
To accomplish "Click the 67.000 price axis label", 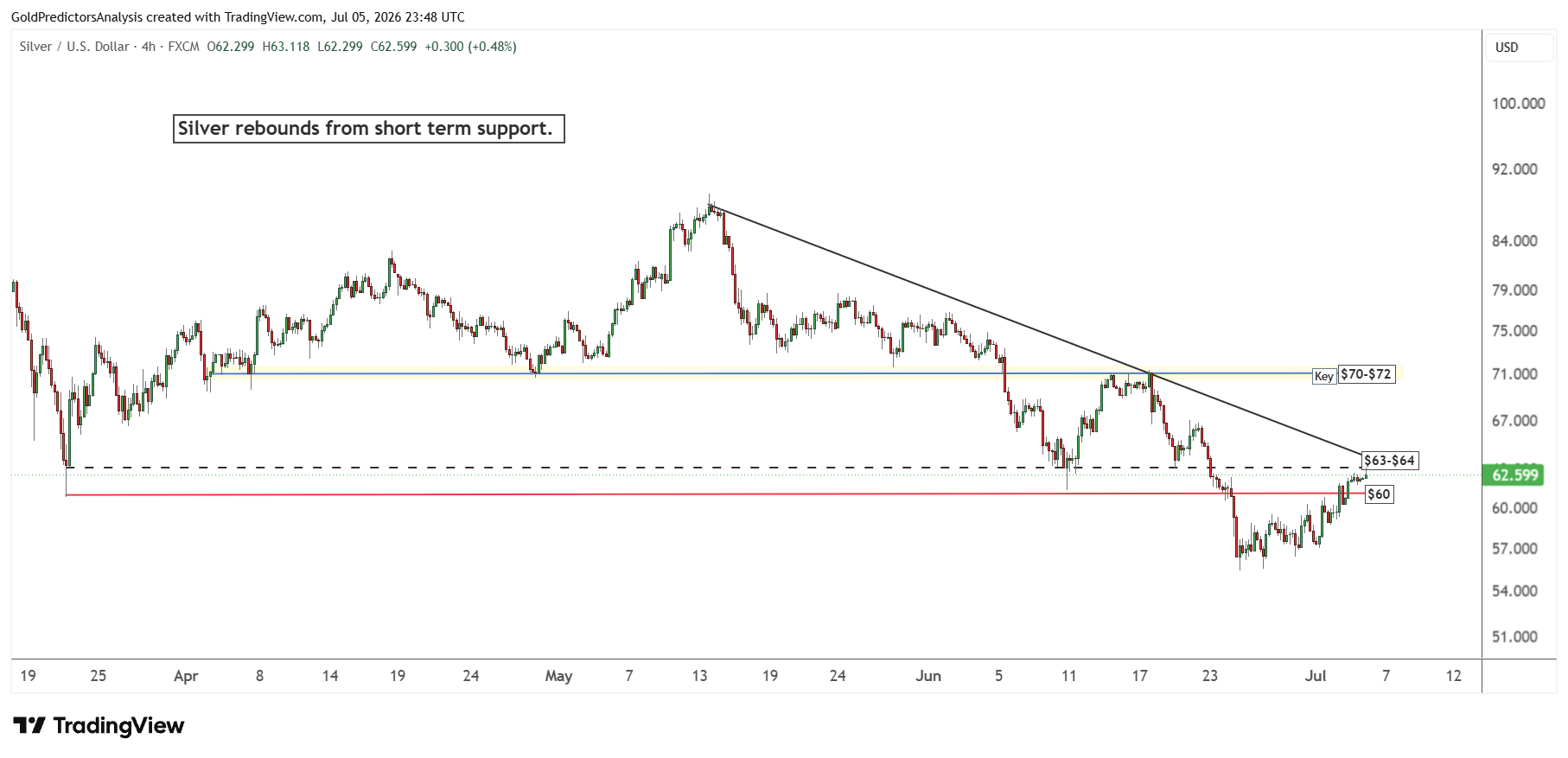I will pos(1514,421).
